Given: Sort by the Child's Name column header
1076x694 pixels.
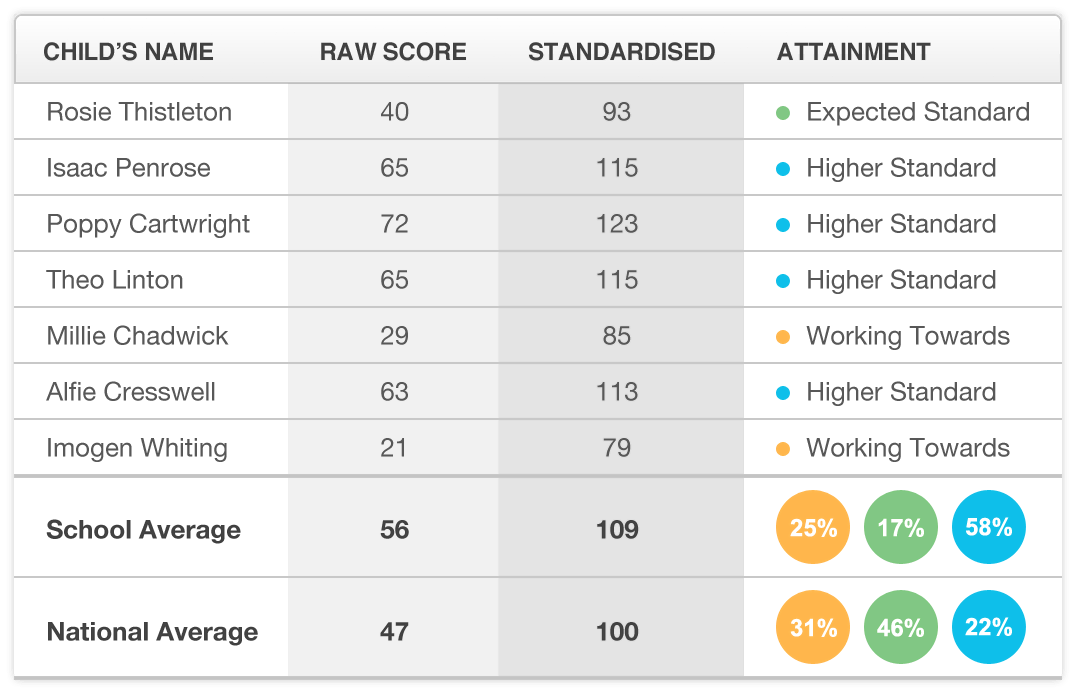Looking at the screenshot, I should point(128,52).
